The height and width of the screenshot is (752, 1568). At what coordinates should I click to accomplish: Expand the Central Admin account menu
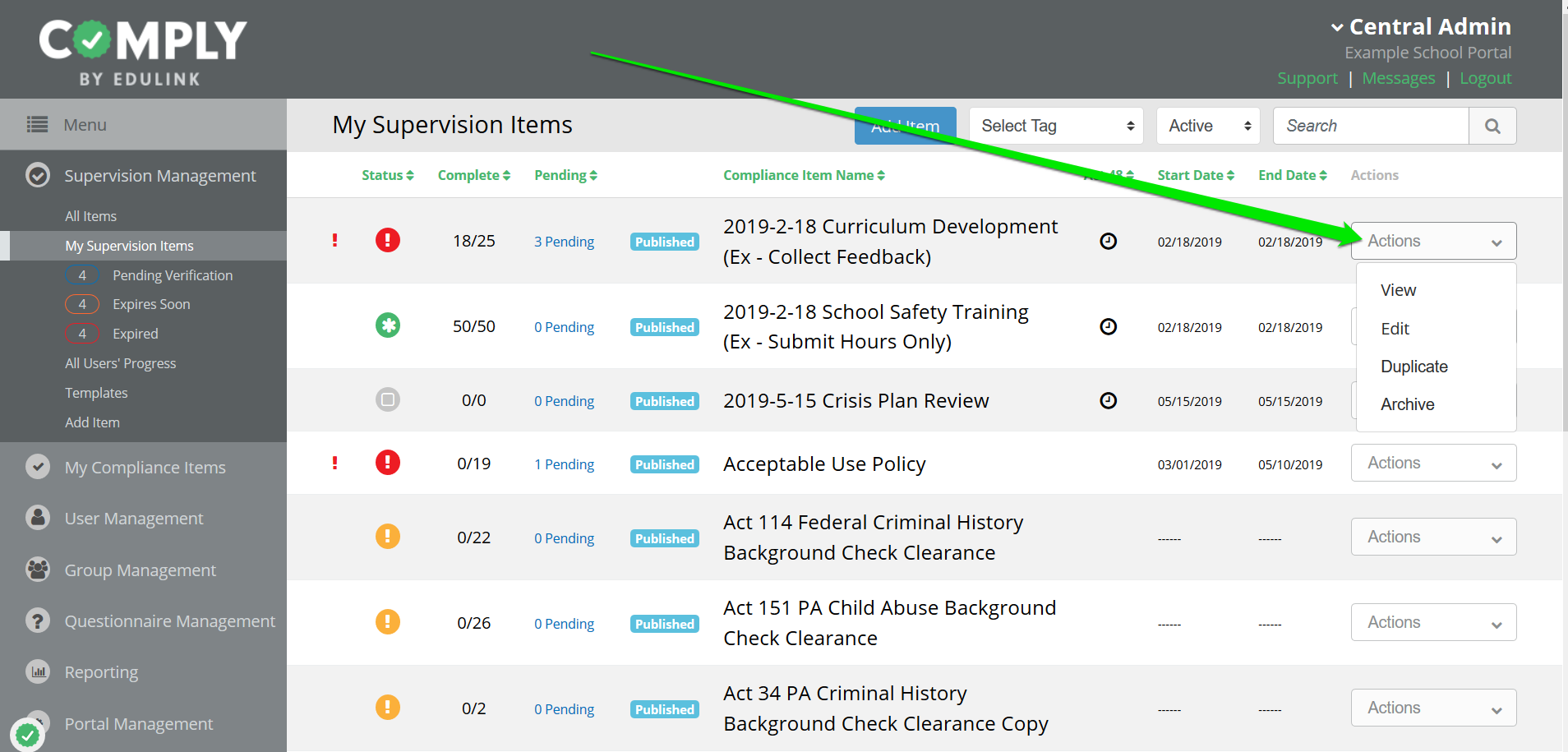[1421, 26]
